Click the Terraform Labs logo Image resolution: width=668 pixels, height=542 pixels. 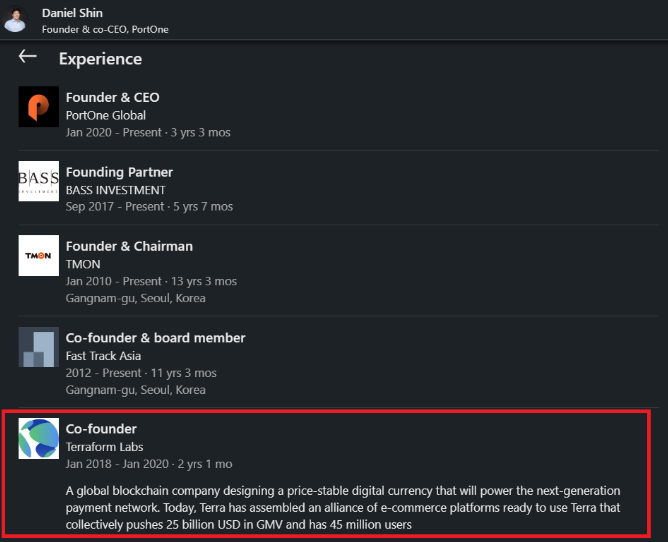coord(39,439)
